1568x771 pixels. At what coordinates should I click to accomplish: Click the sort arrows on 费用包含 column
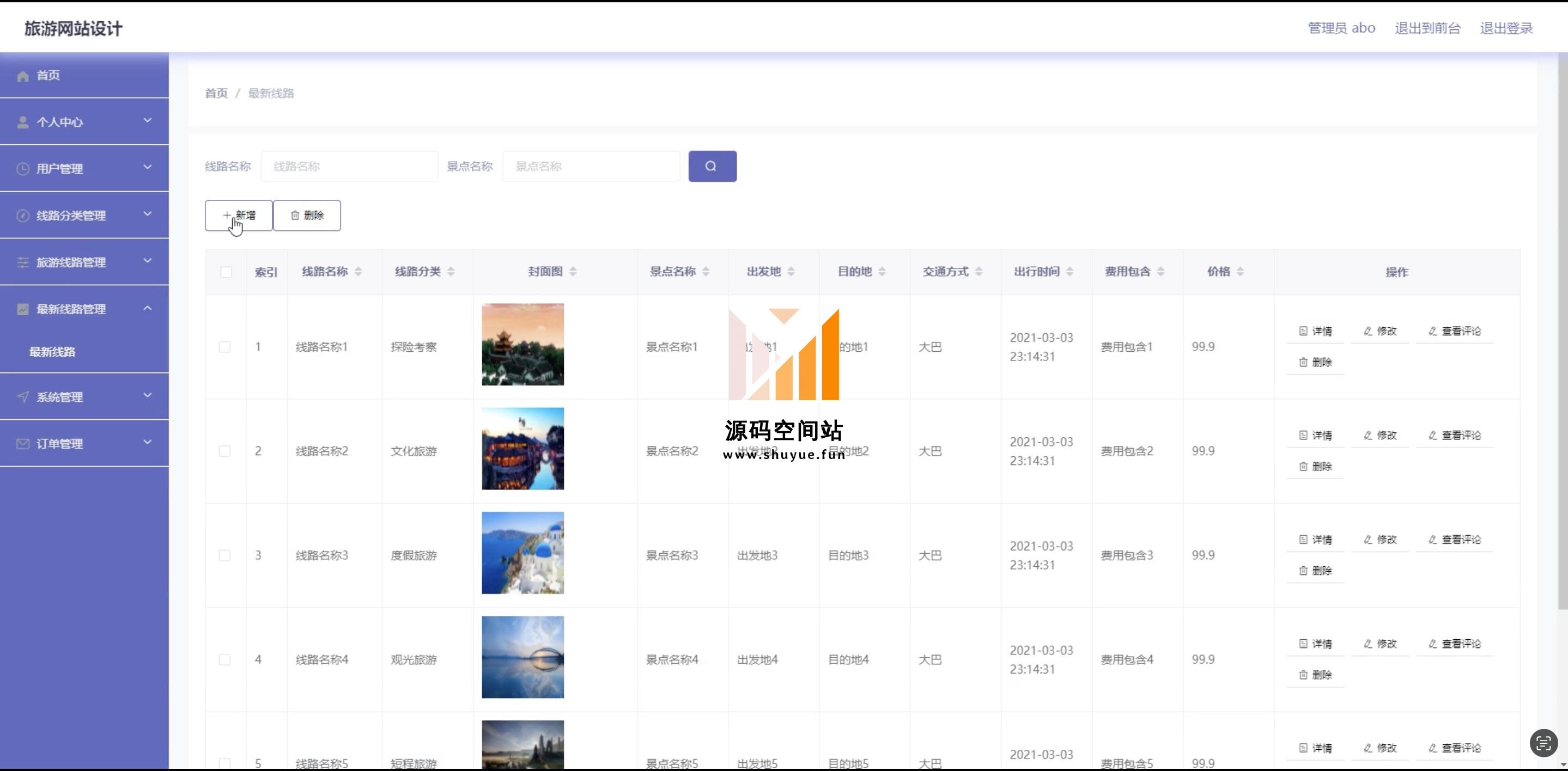1161,271
